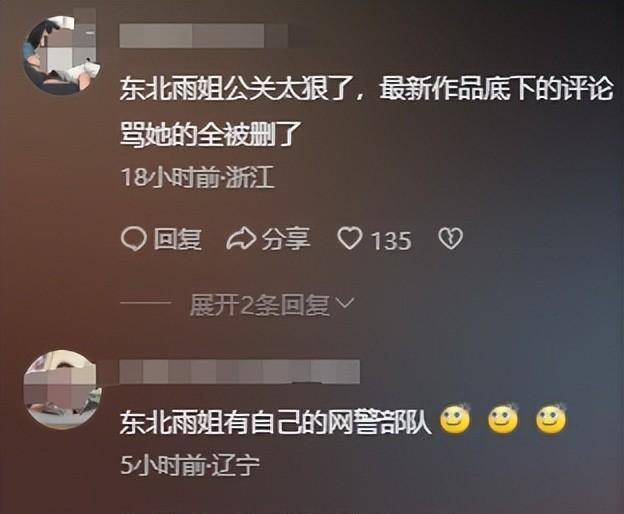This screenshot has width=624, height=514.
Task: Dislike the comment with the broken heart icon
Action: [450, 239]
